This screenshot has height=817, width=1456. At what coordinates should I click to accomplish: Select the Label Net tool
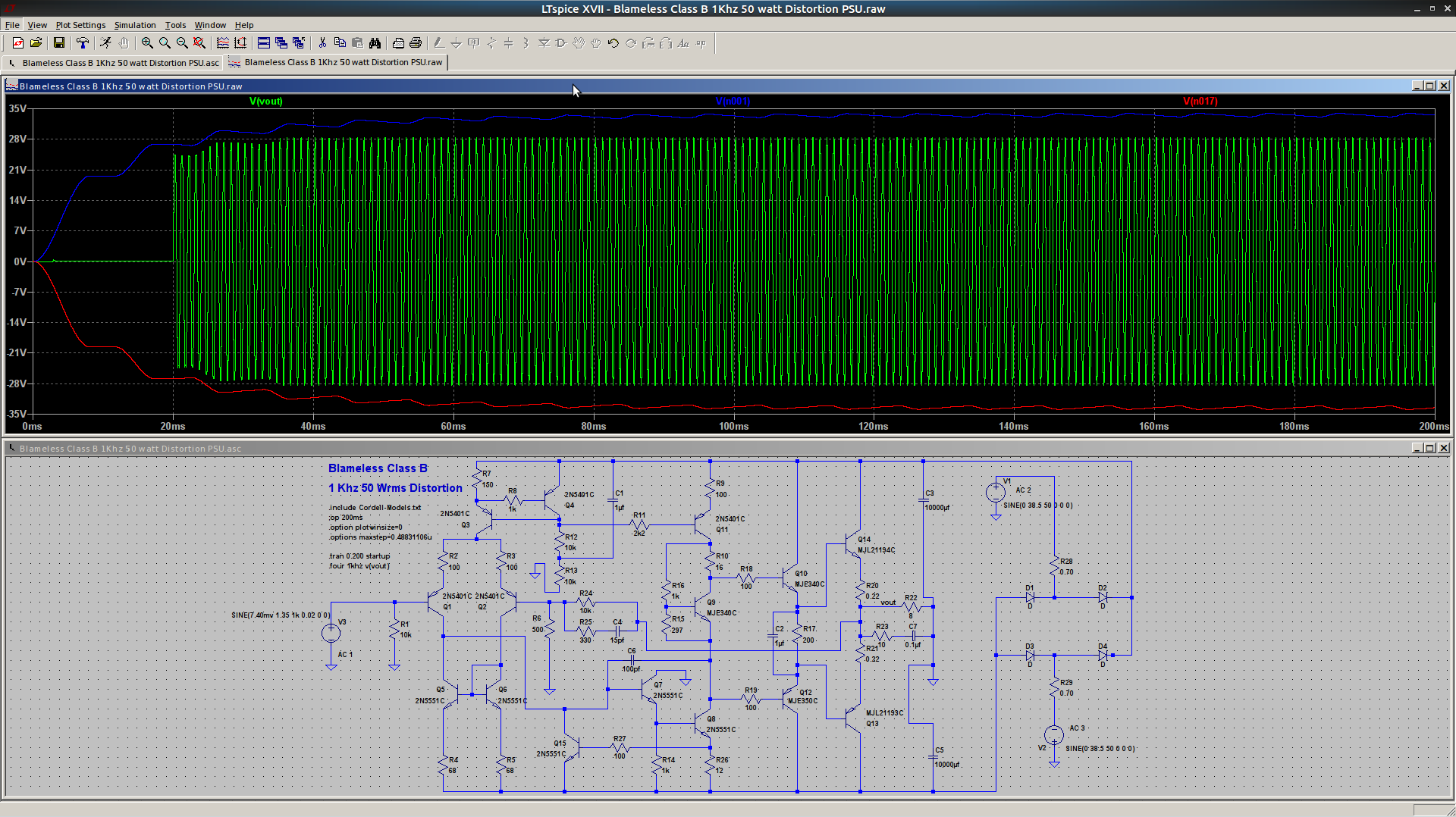[x=474, y=43]
